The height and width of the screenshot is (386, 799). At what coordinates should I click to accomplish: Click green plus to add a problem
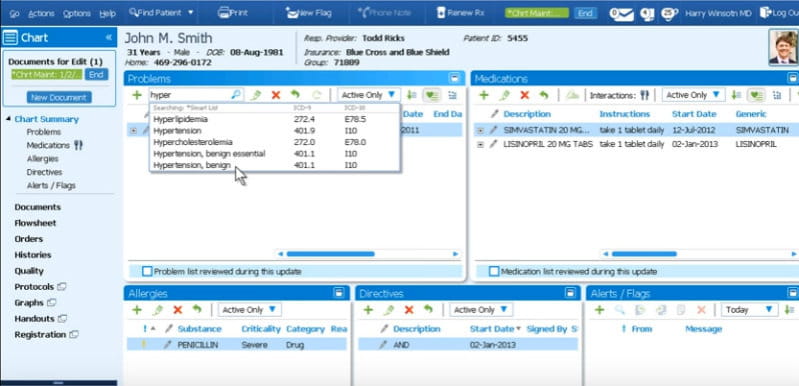tap(137, 95)
